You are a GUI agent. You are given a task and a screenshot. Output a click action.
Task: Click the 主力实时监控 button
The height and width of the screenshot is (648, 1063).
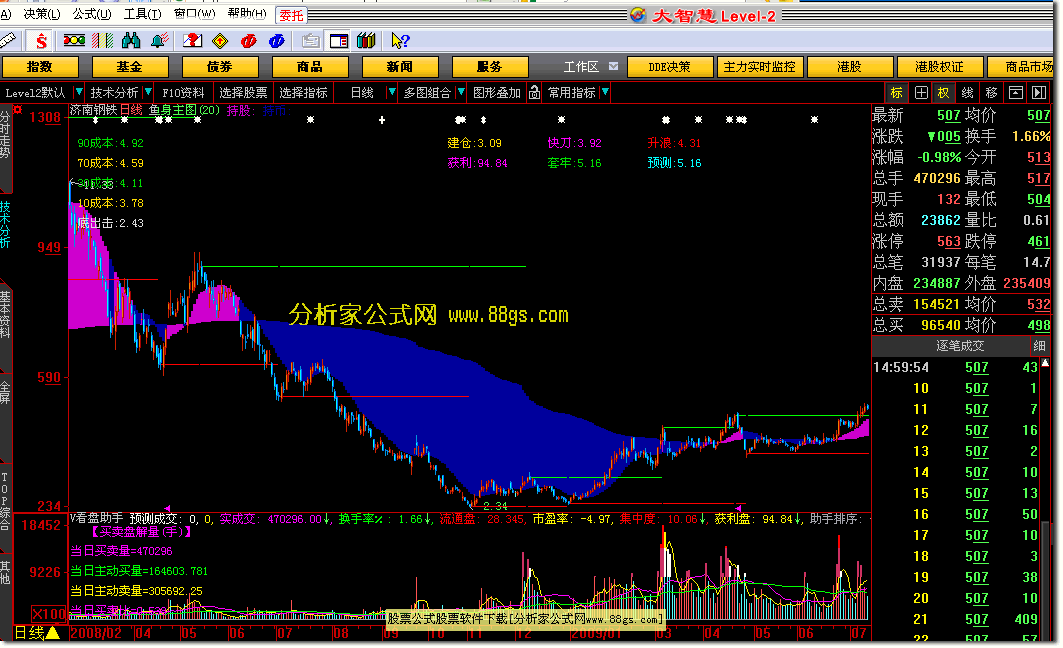click(759, 66)
